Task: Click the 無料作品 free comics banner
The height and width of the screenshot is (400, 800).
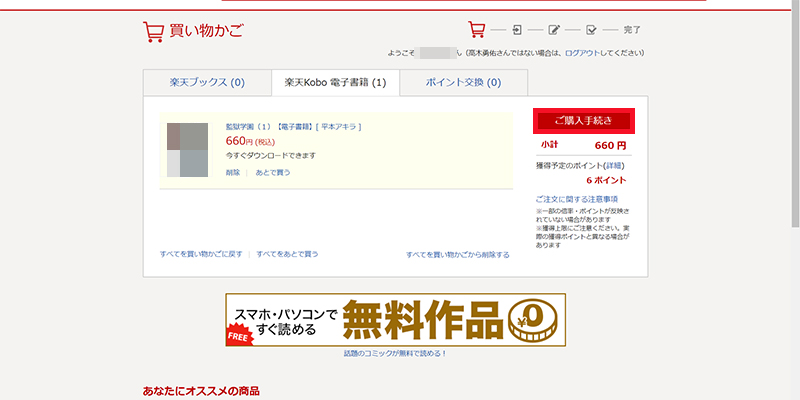Action: click(395, 319)
